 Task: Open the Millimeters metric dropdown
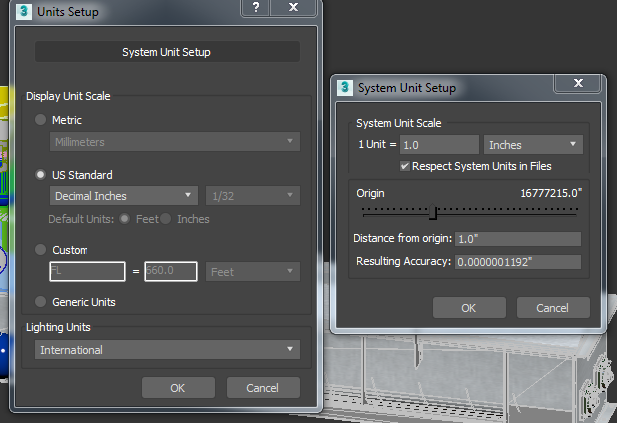175,142
